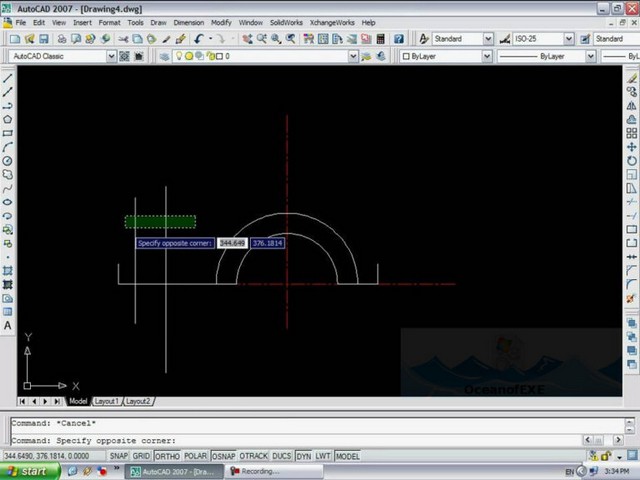Viewport: 640px width, 480px height.
Task: Select the Table tool in draw toolbar
Action: click(7, 312)
